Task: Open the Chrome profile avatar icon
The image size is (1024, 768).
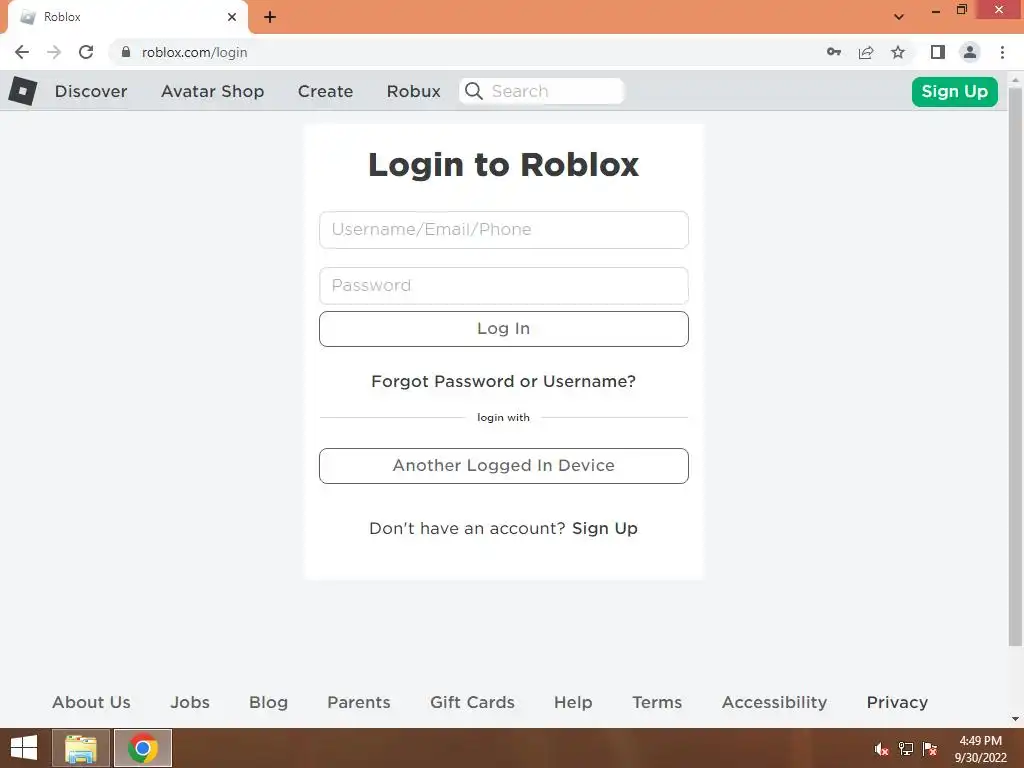Action: 970,52
